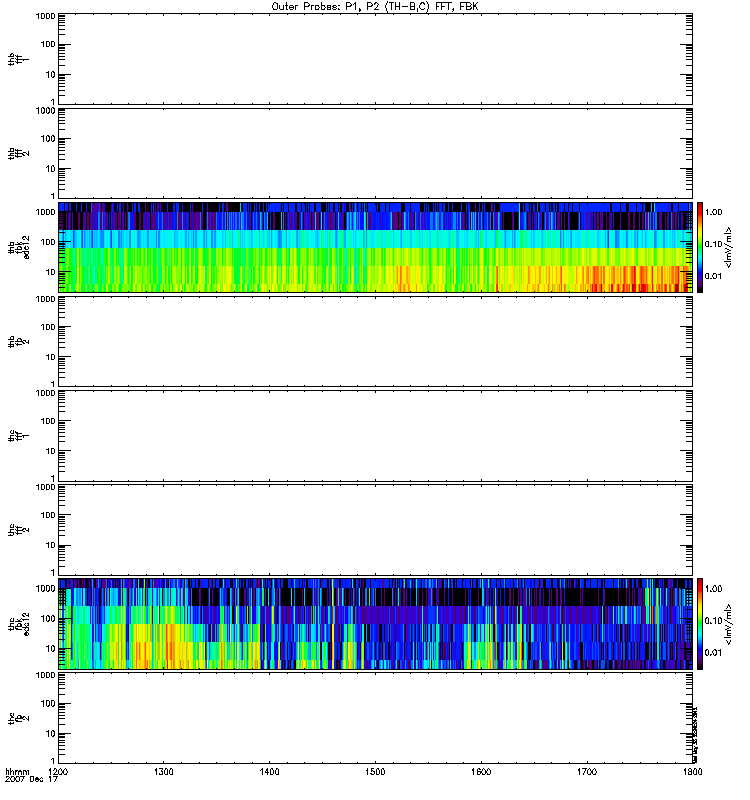Select the thc fbk edc12 color scale bar
Viewport: 750px width, 800px height.
click(x=700, y=623)
